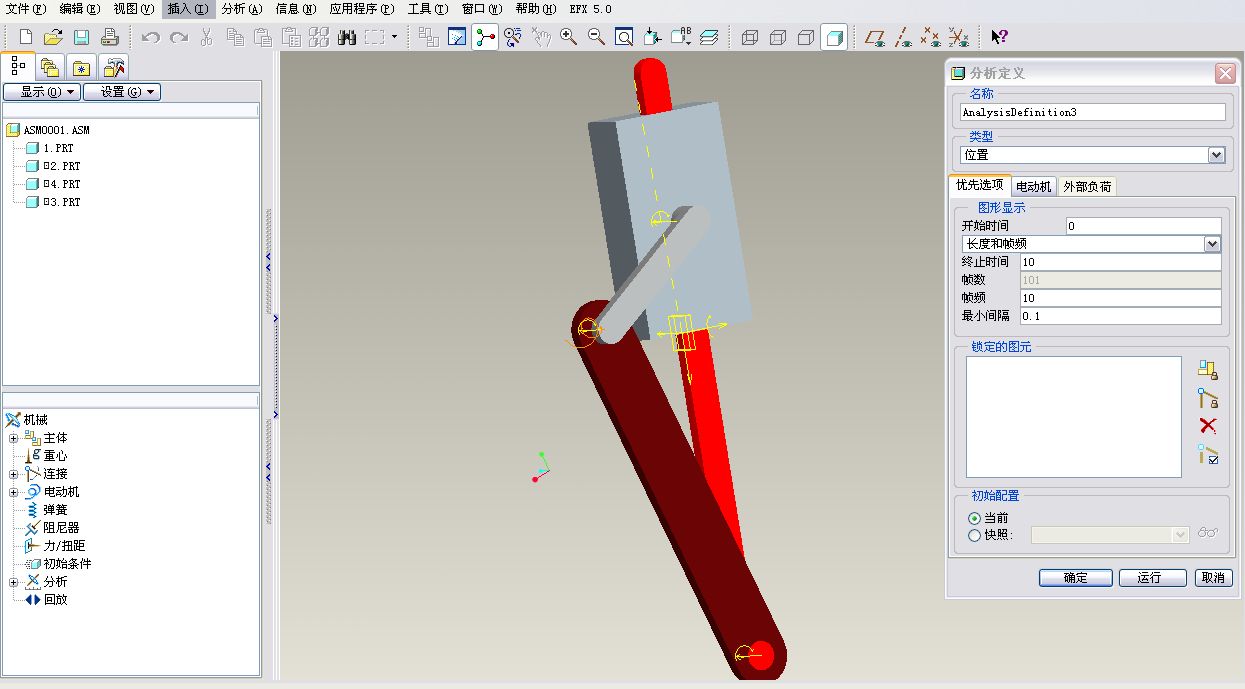Open the 类型 combo box arrow
1245x689 pixels.
pyautogui.click(x=1216, y=155)
